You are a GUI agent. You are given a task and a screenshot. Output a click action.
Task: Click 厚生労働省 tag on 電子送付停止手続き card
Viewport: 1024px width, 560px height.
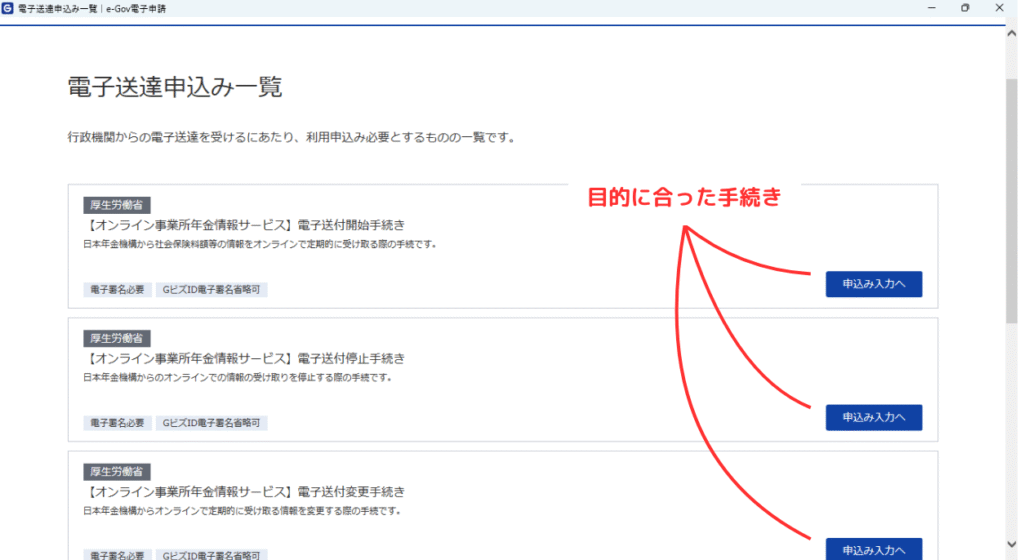click(117, 338)
